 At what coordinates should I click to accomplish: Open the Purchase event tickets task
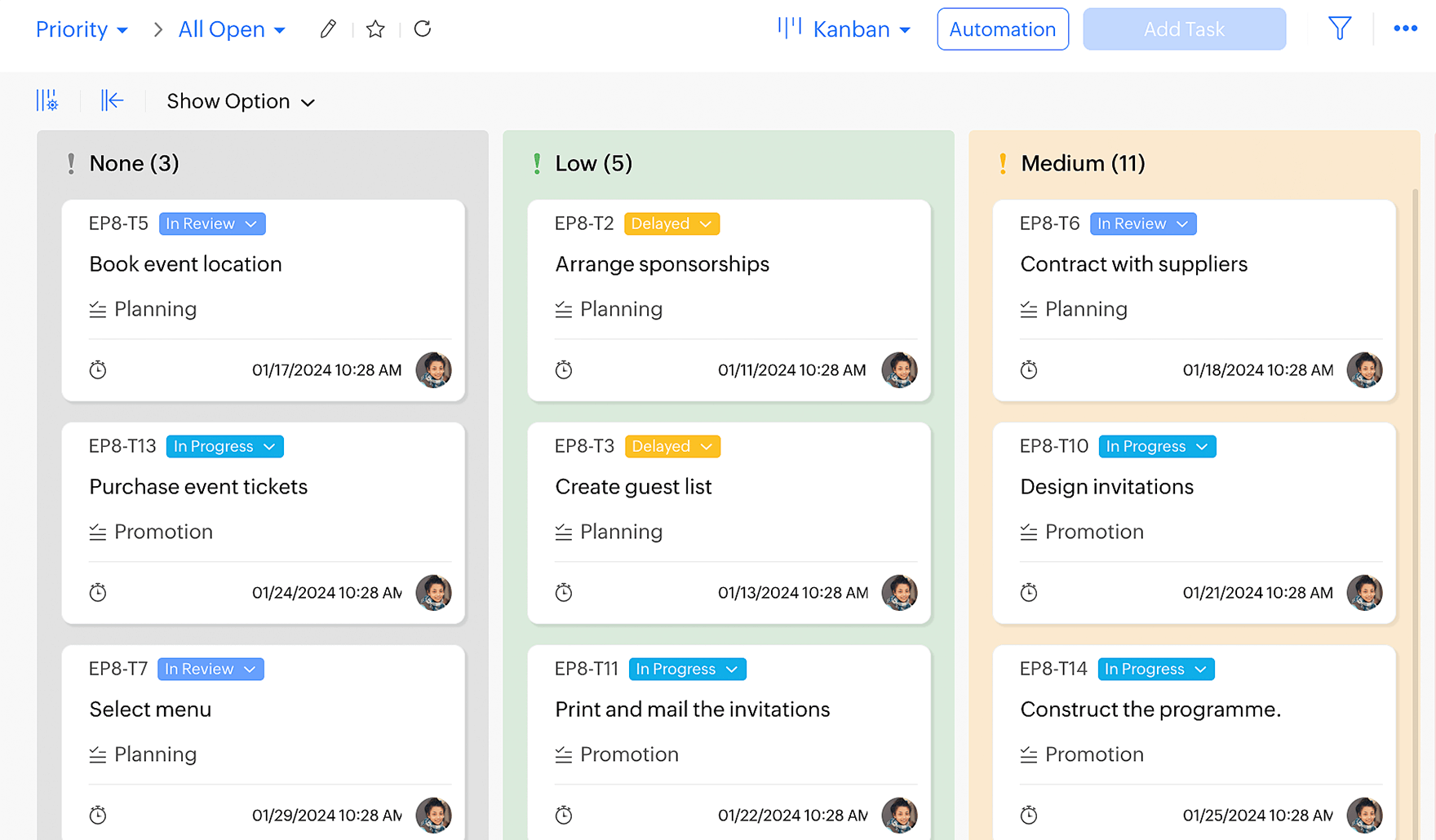tap(198, 487)
